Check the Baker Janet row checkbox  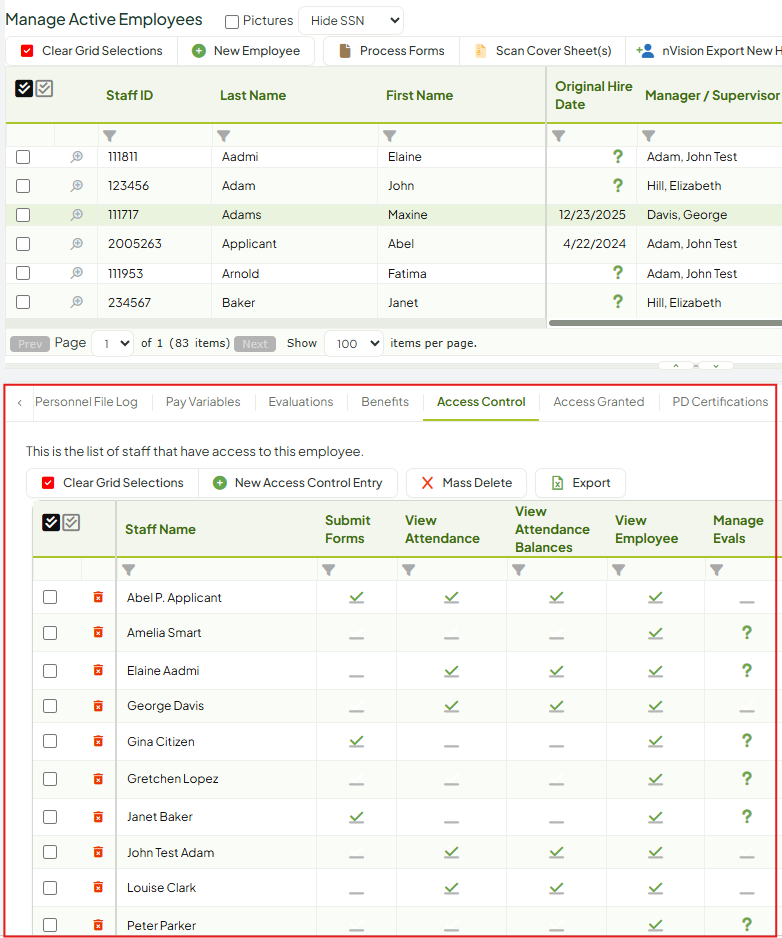23,302
